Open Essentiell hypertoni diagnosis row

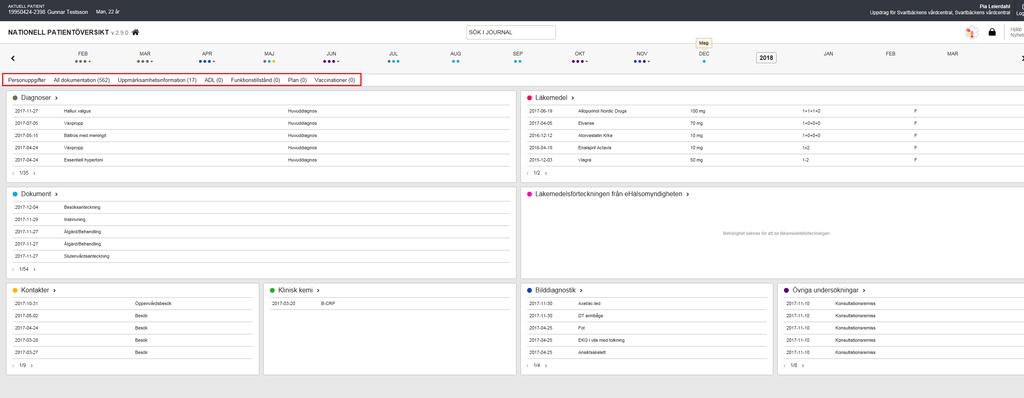point(261,159)
